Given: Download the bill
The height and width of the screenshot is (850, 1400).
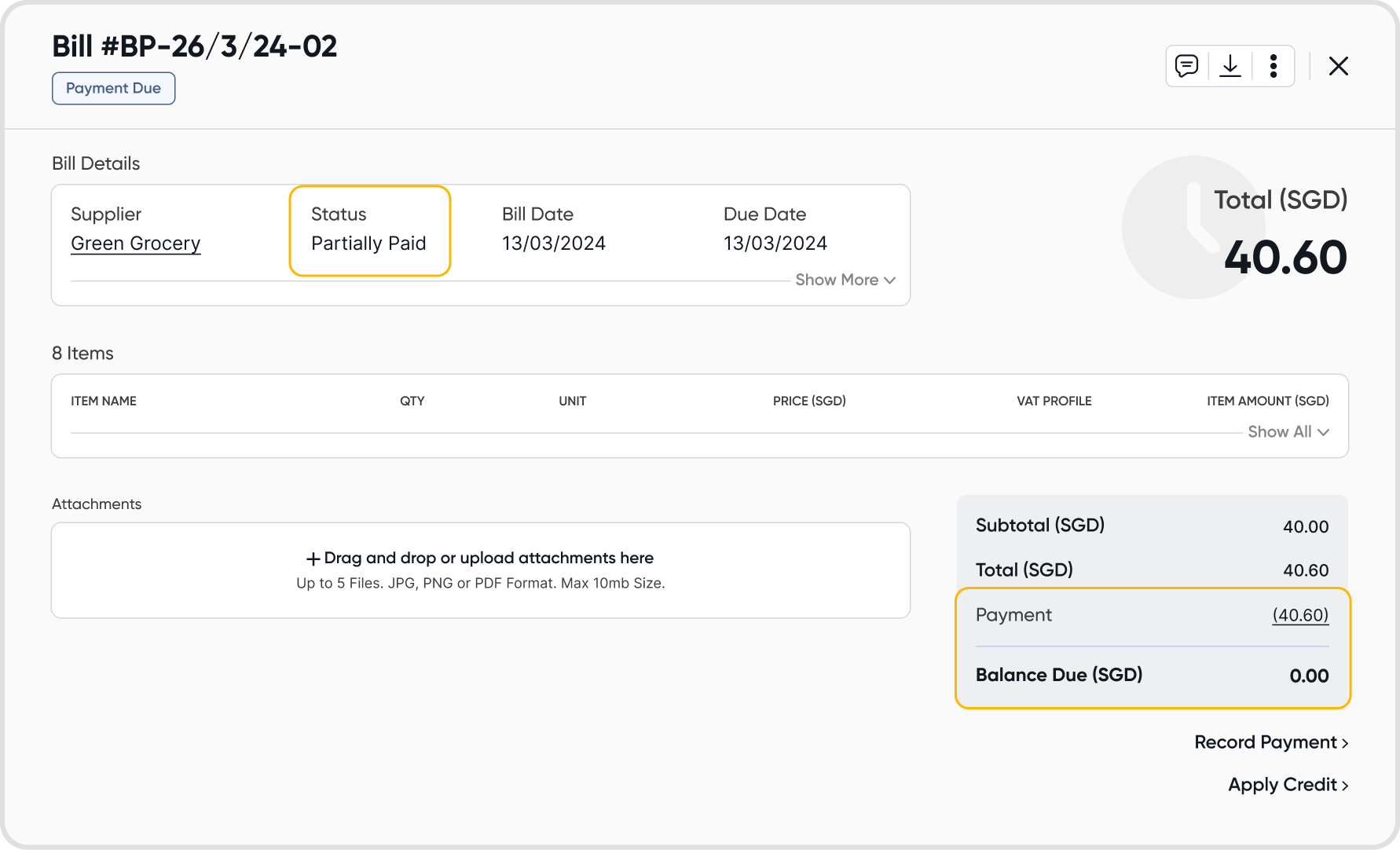Looking at the screenshot, I should [x=1230, y=66].
